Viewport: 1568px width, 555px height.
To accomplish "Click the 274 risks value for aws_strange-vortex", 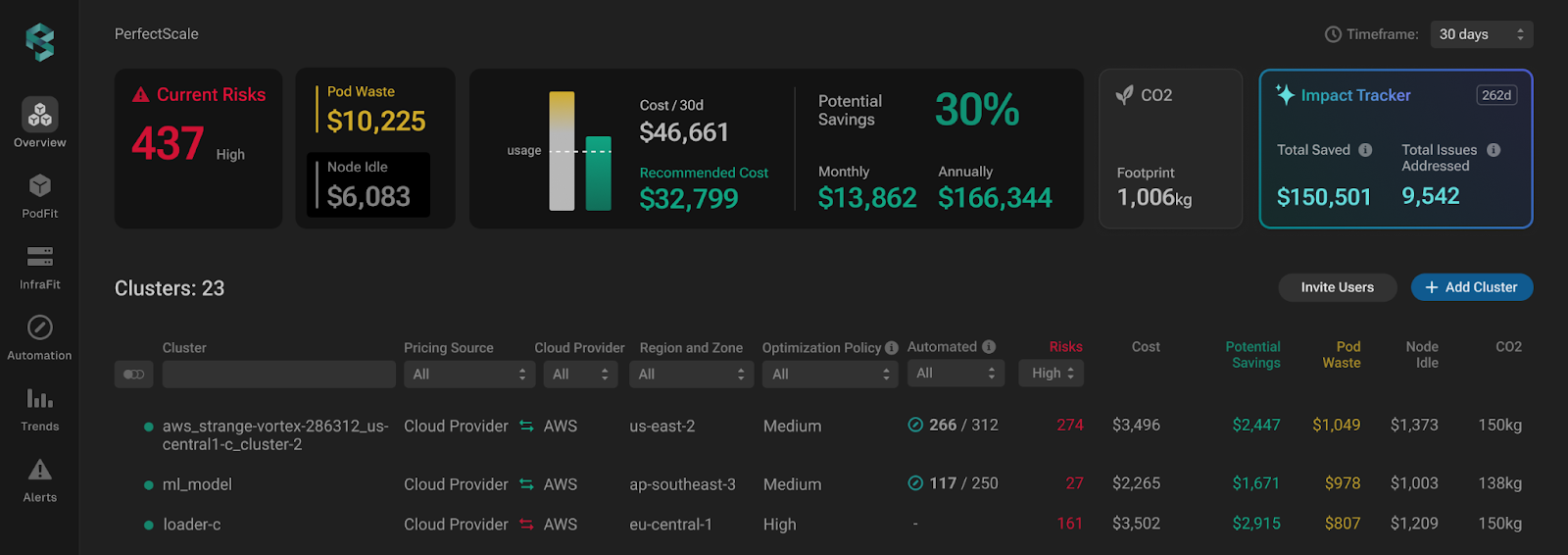I will [x=1070, y=426].
